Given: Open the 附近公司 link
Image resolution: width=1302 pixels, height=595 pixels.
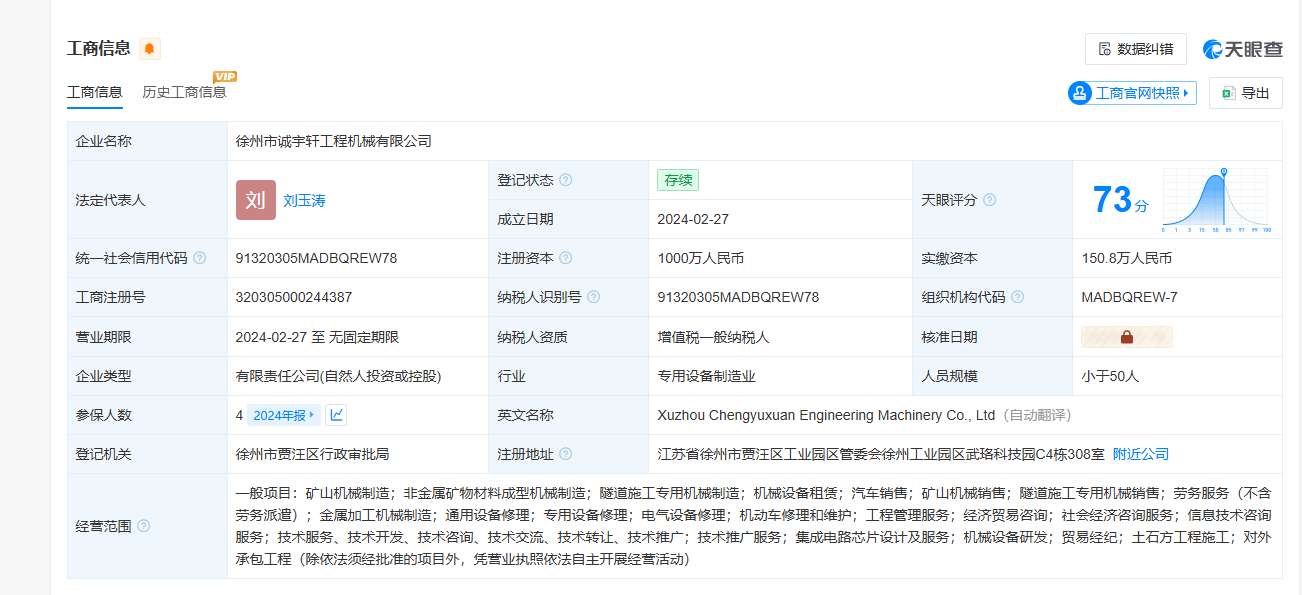Looking at the screenshot, I should 1140,454.
